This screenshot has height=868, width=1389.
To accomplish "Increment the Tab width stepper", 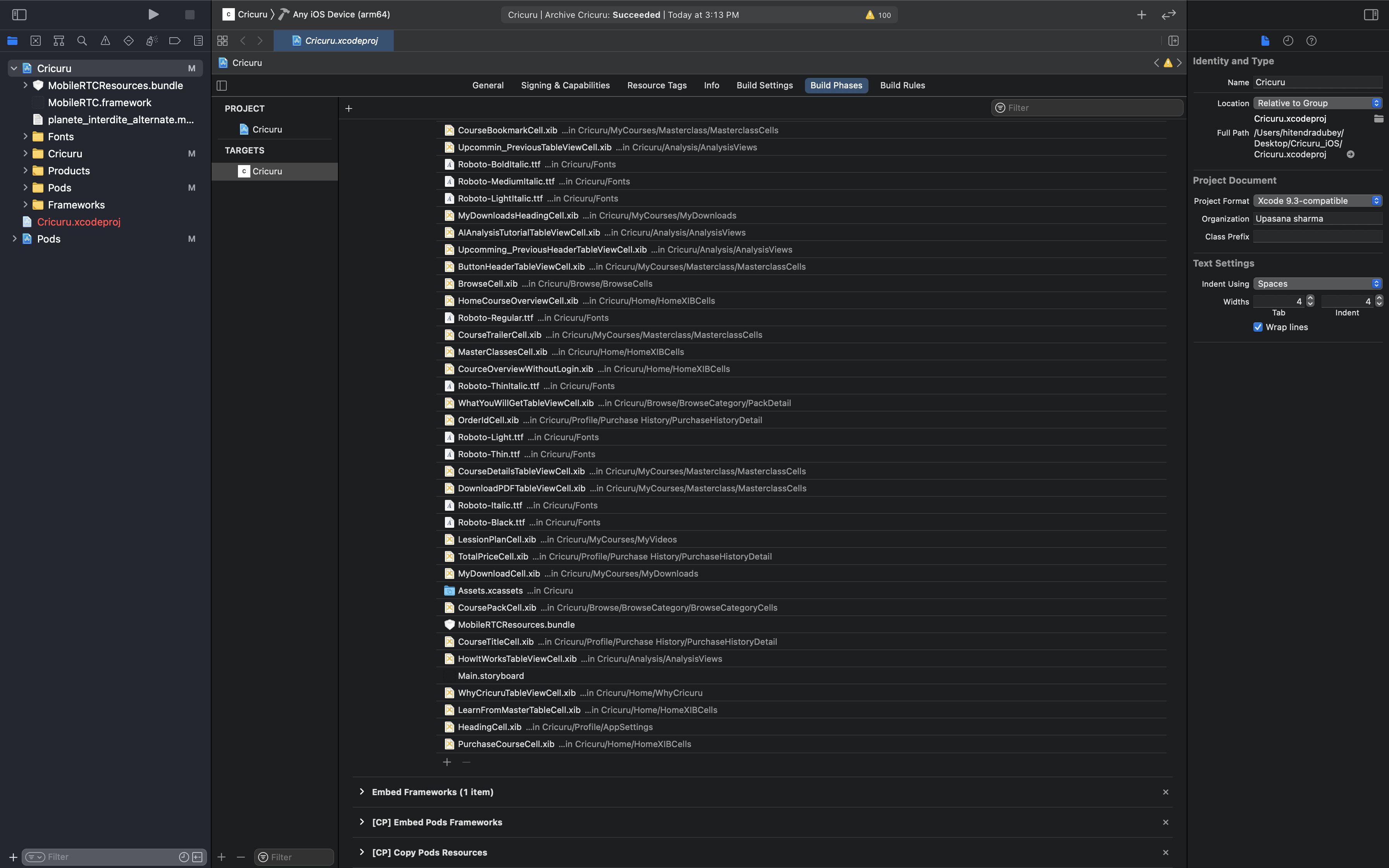I will (1310, 298).
